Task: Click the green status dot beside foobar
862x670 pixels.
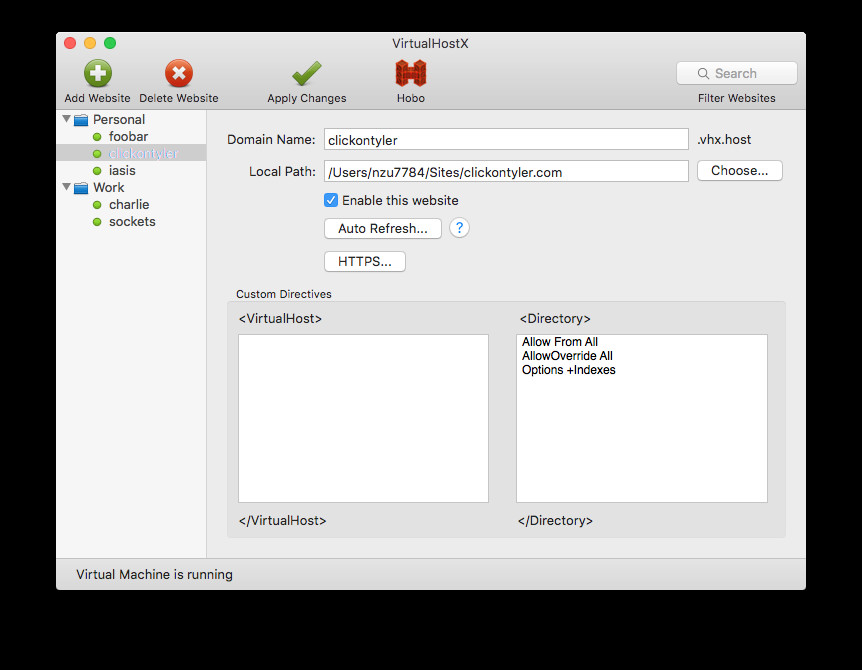Action: (97, 137)
